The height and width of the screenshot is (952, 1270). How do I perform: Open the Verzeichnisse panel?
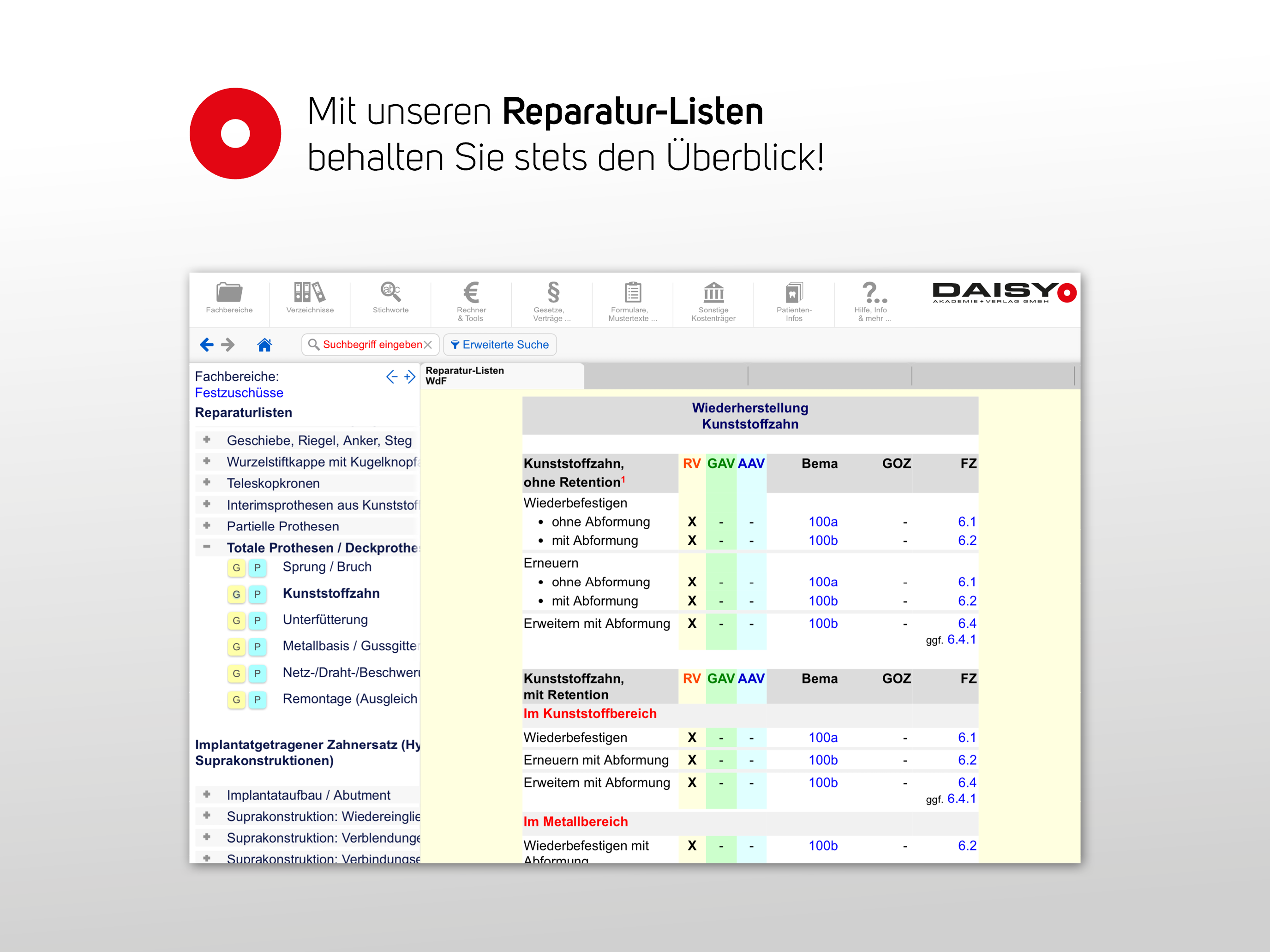pos(310,299)
